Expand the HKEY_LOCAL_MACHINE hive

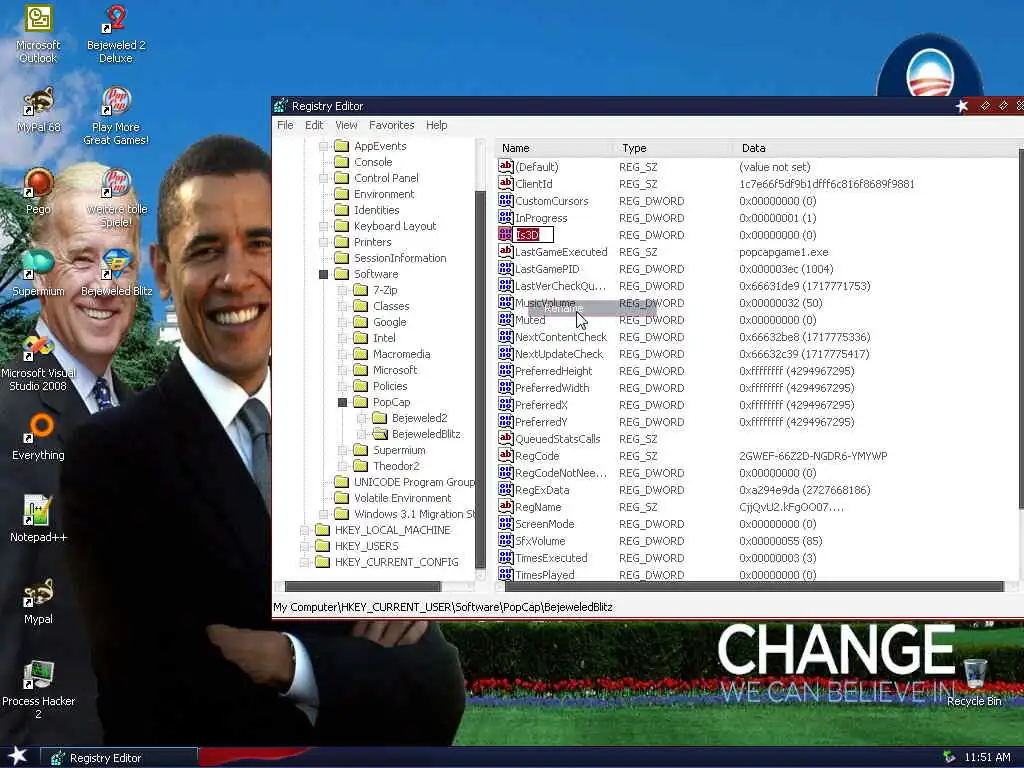[x=304, y=530]
